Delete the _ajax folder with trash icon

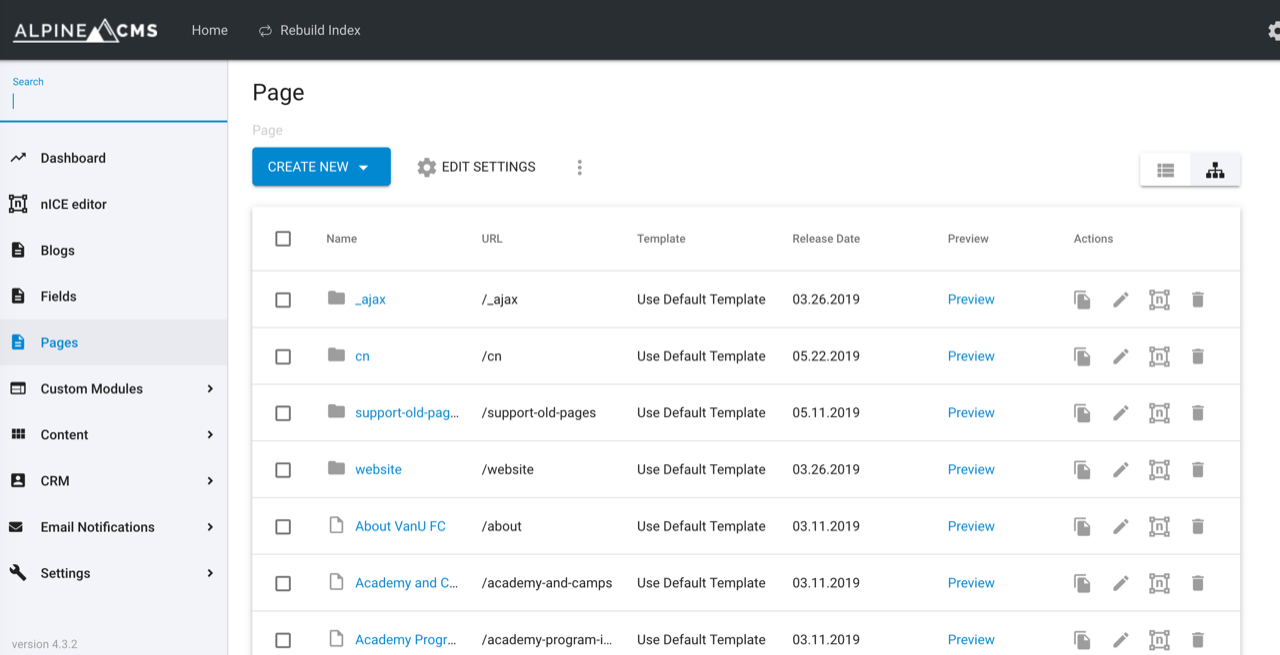tap(1198, 299)
